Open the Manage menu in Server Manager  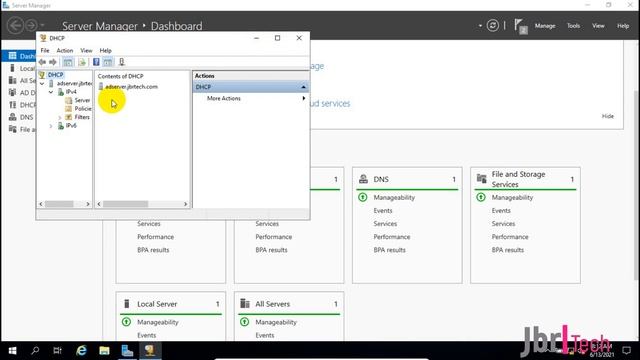point(545,26)
